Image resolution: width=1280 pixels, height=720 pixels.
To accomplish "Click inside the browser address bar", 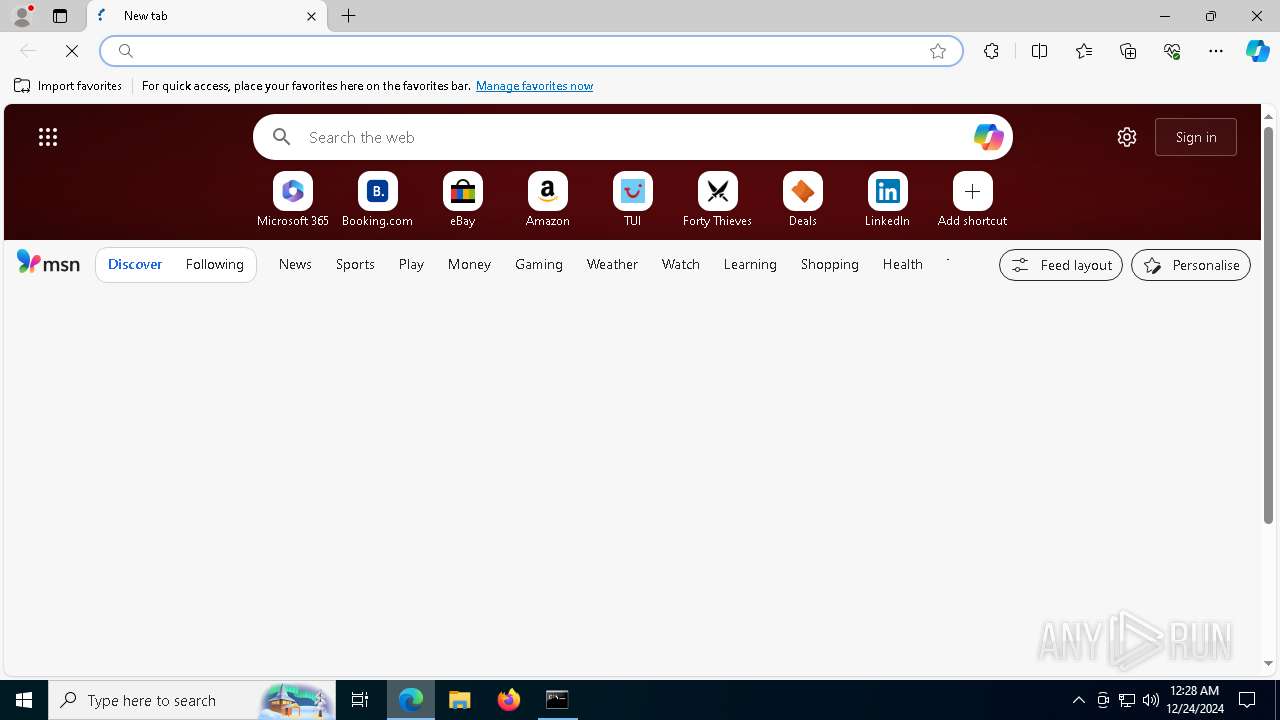I will click(x=530, y=51).
